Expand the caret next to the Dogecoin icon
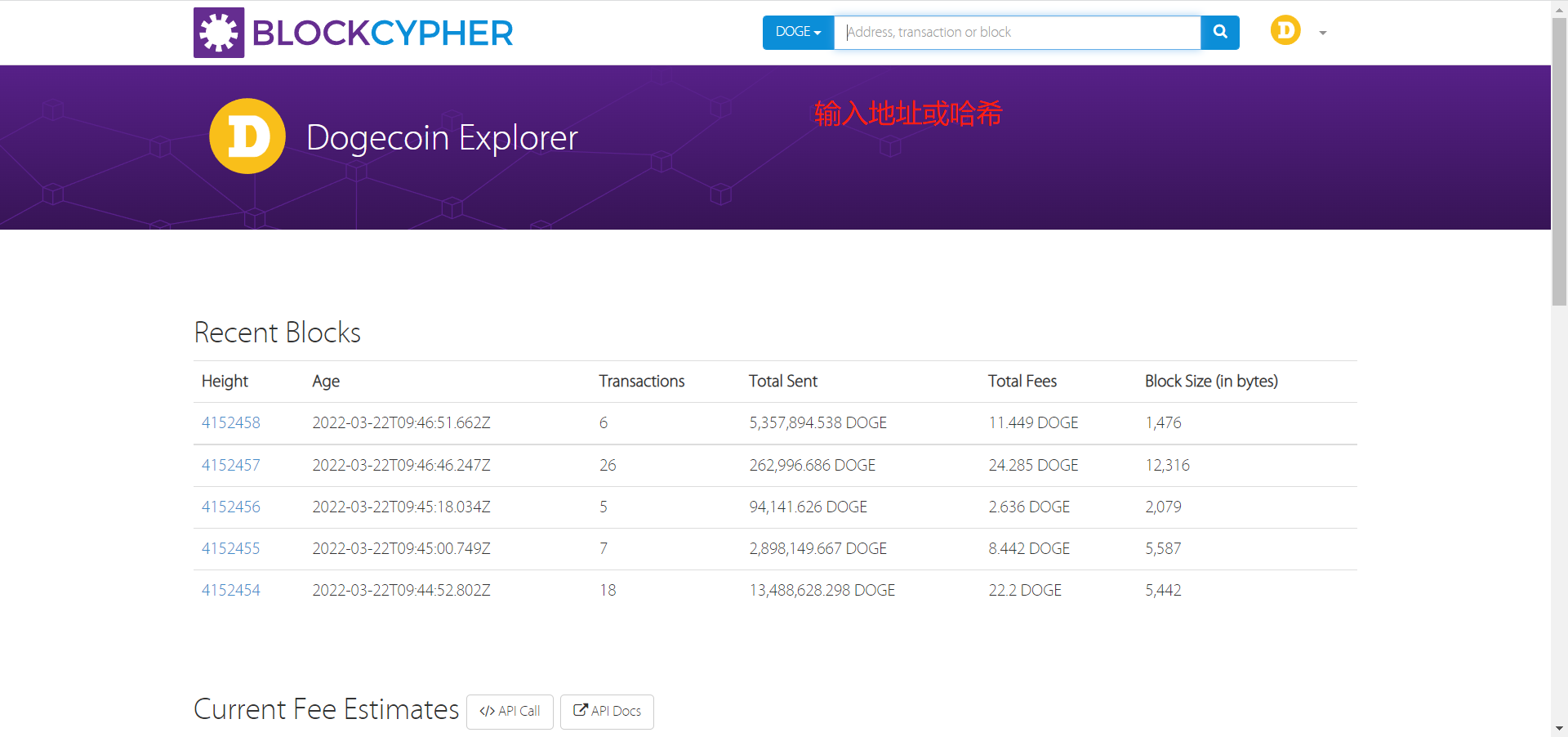Screen dimensions: 1568x737 (1323, 33)
